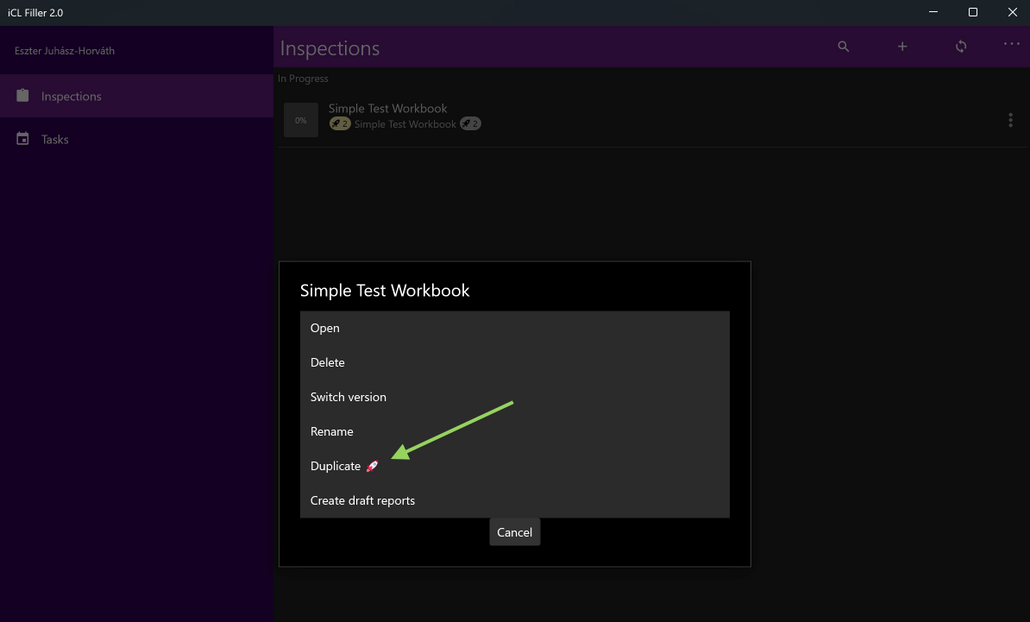Add a new inspection with plus icon
The height and width of the screenshot is (622, 1030).
(902, 47)
